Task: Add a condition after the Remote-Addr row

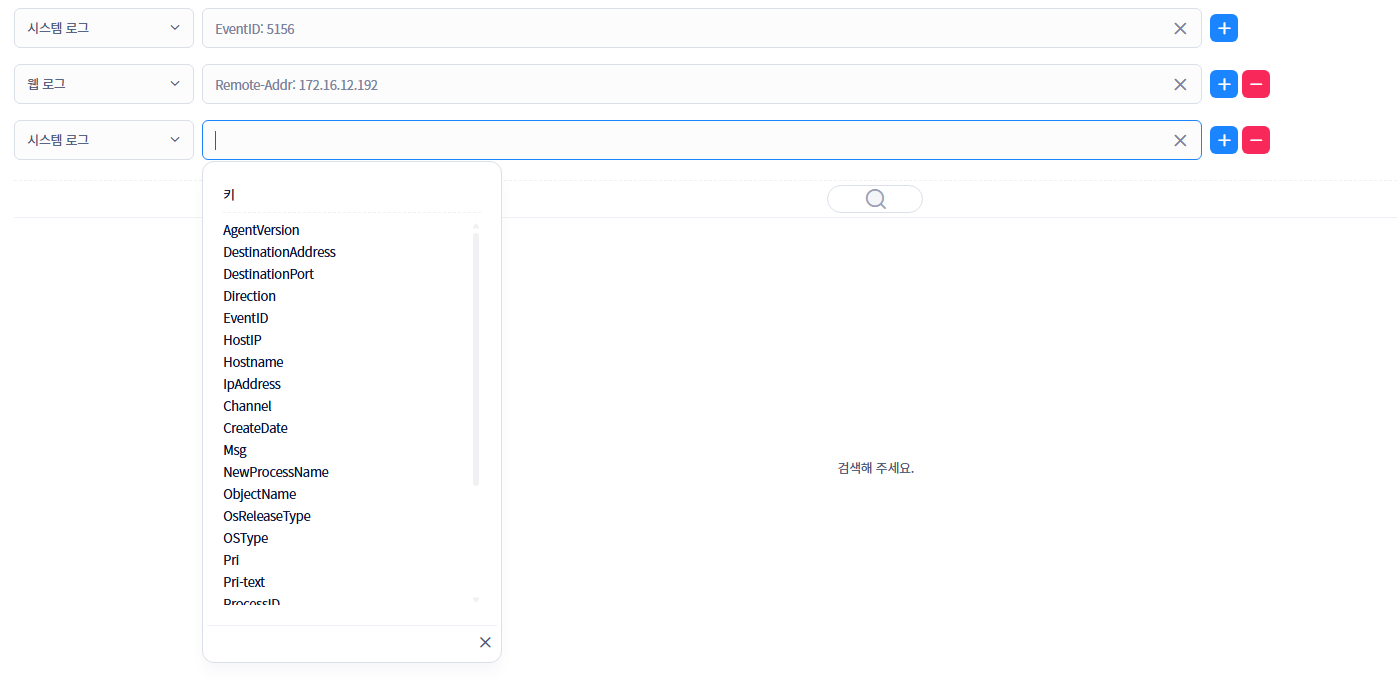Action: tap(1223, 84)
